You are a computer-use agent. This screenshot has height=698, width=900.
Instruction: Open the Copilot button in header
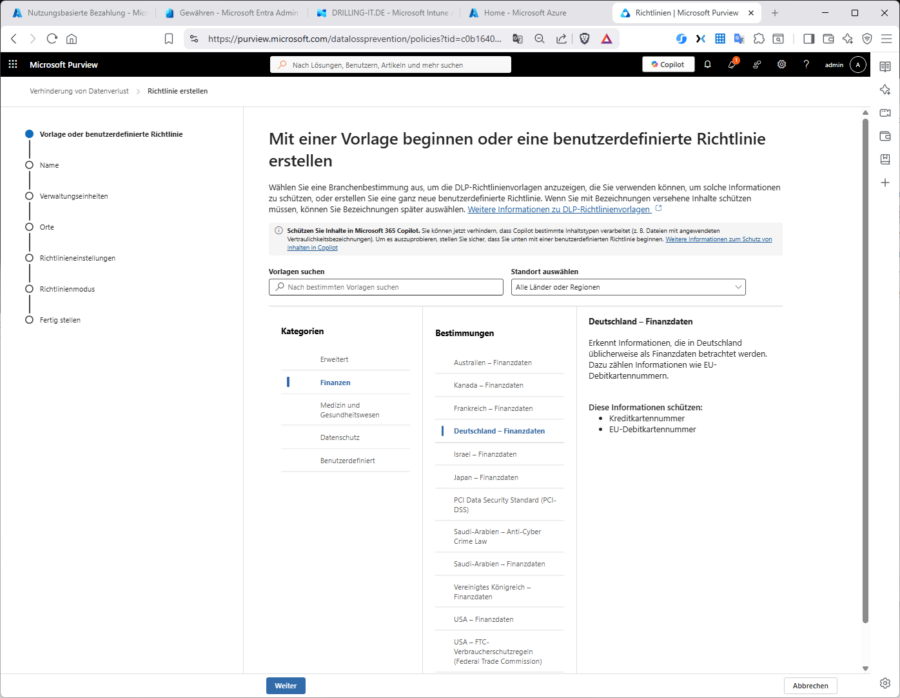click(x=668, y=64)
